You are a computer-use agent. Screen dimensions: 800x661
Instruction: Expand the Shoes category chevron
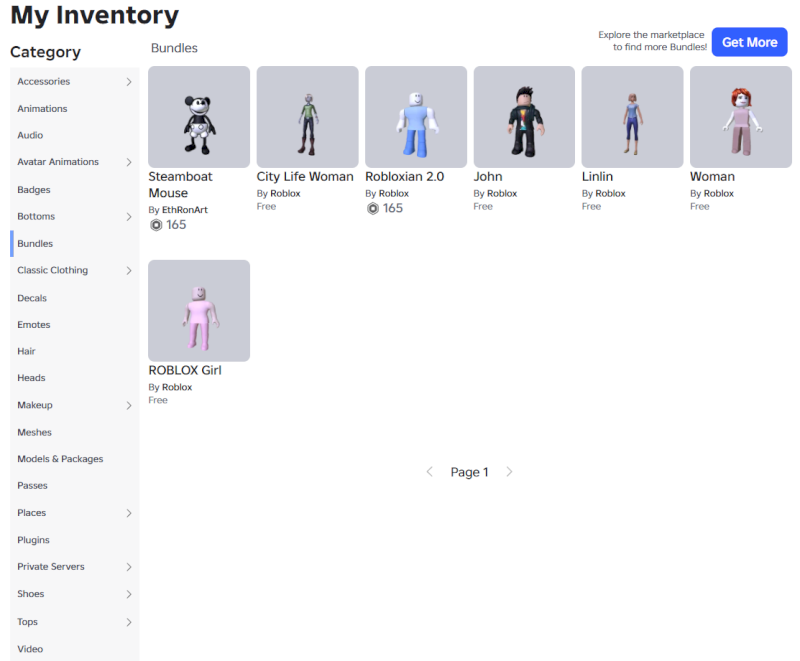tap(129, 594)
